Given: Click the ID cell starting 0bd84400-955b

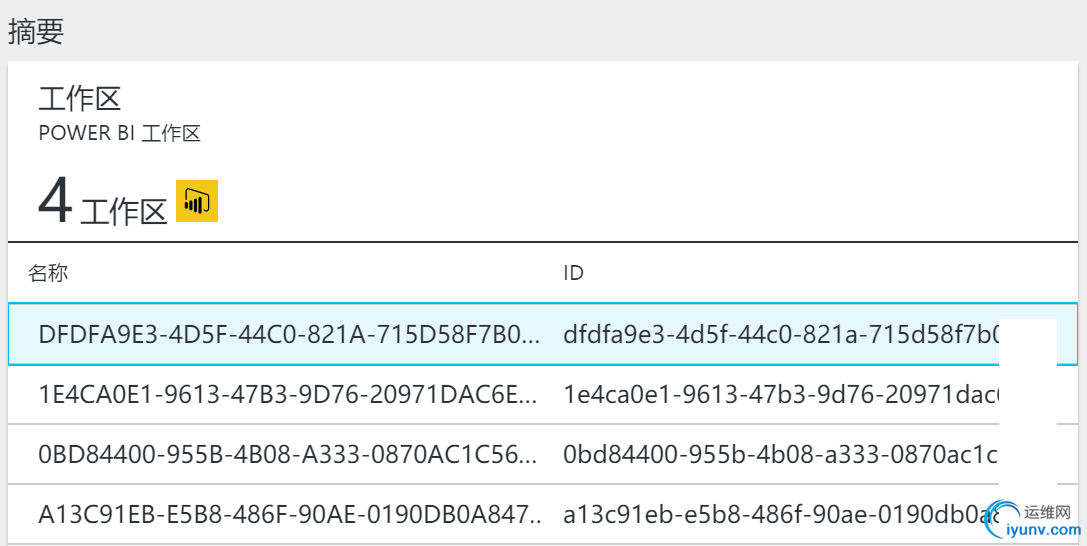Looking at the screenshot, I should (x=780, y=455).
